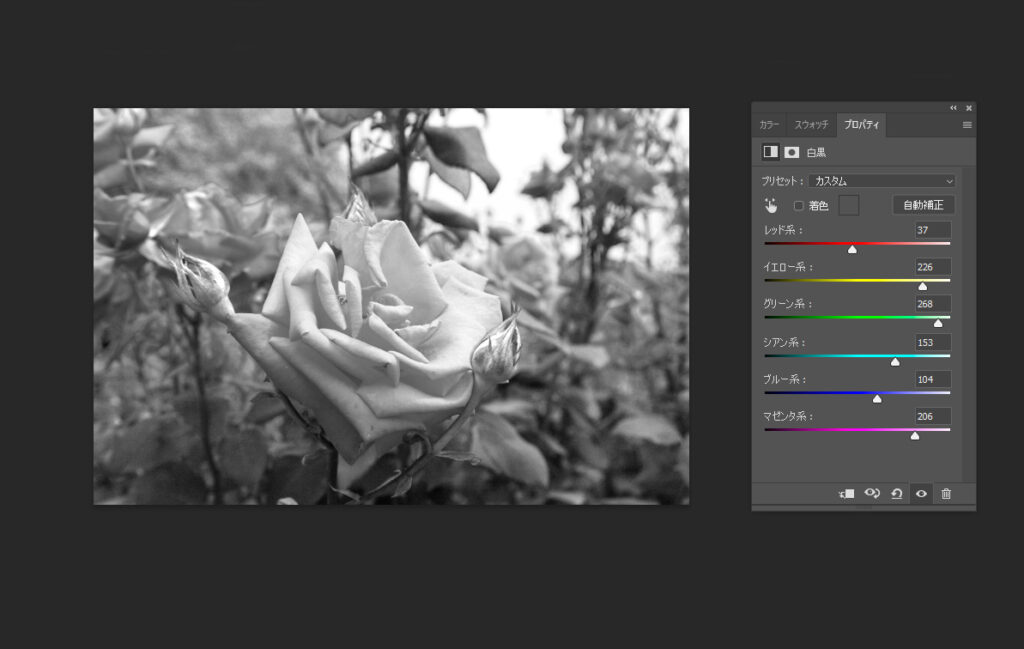The height and width of the screenshot is (649, 1024).
Task: Click the グリーン系 value input field
Action: [x=932, y=304]
